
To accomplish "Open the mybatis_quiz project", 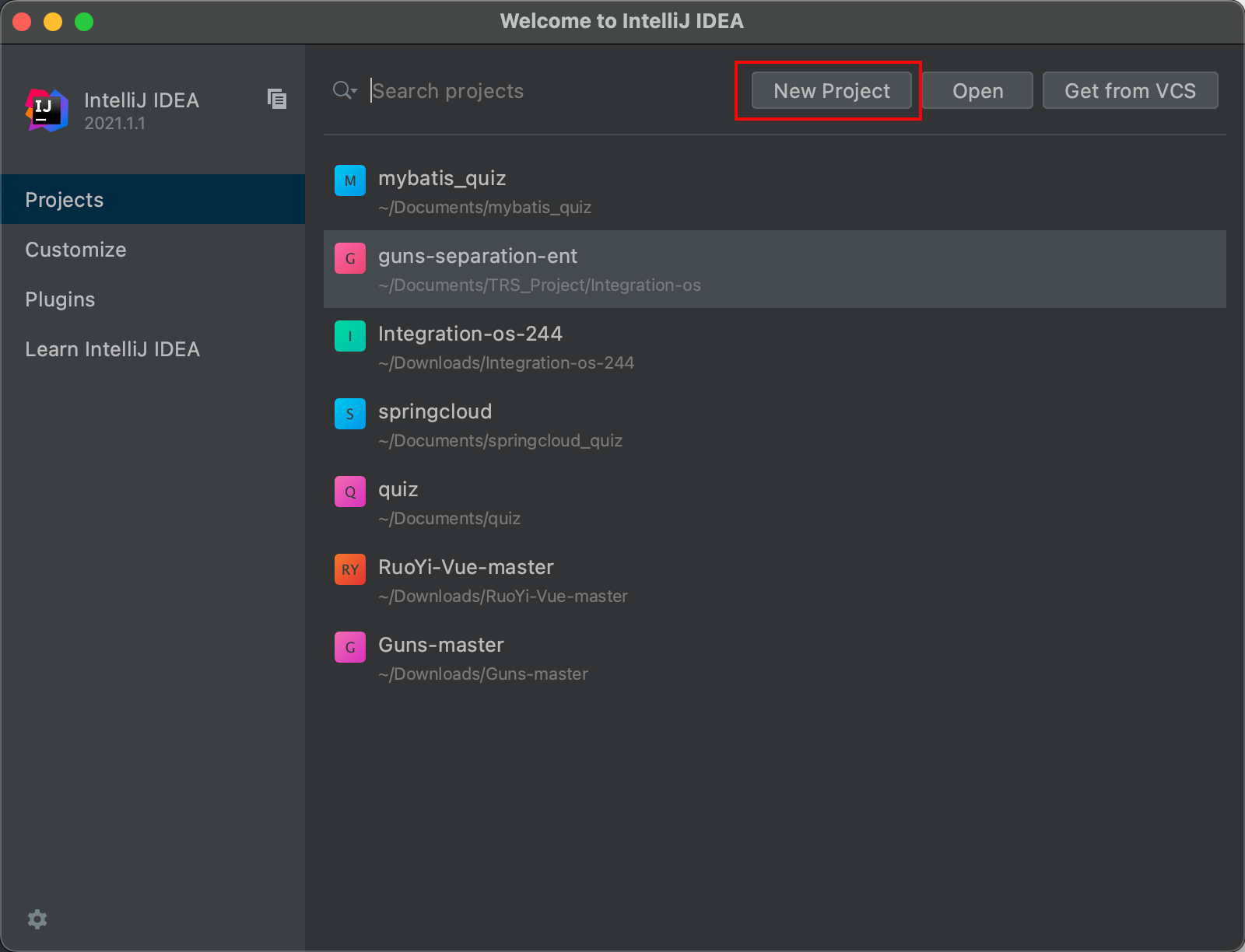I will tap(775, 191).
